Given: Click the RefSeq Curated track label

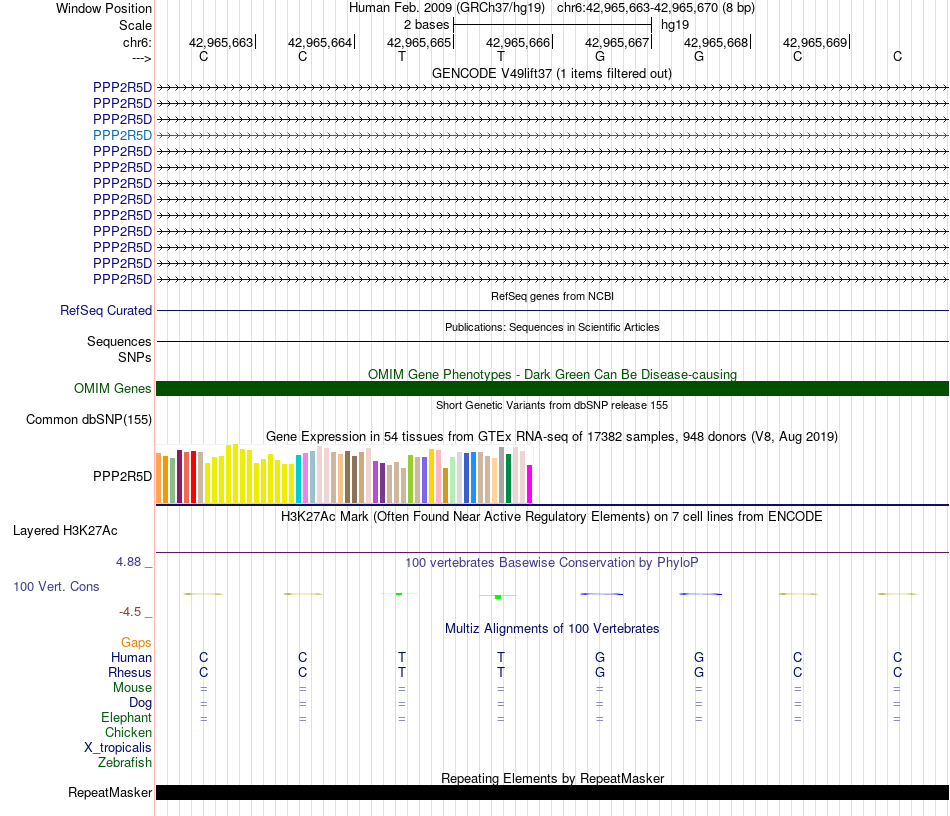Looking at the screenshot, I should (106, 310).
